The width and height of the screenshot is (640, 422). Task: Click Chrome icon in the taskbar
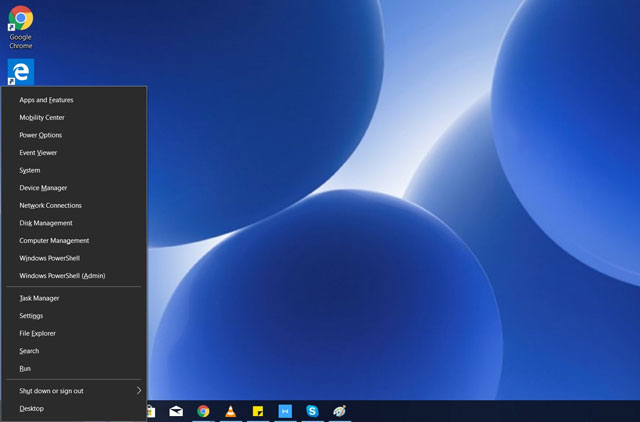[x=203, y=411]
